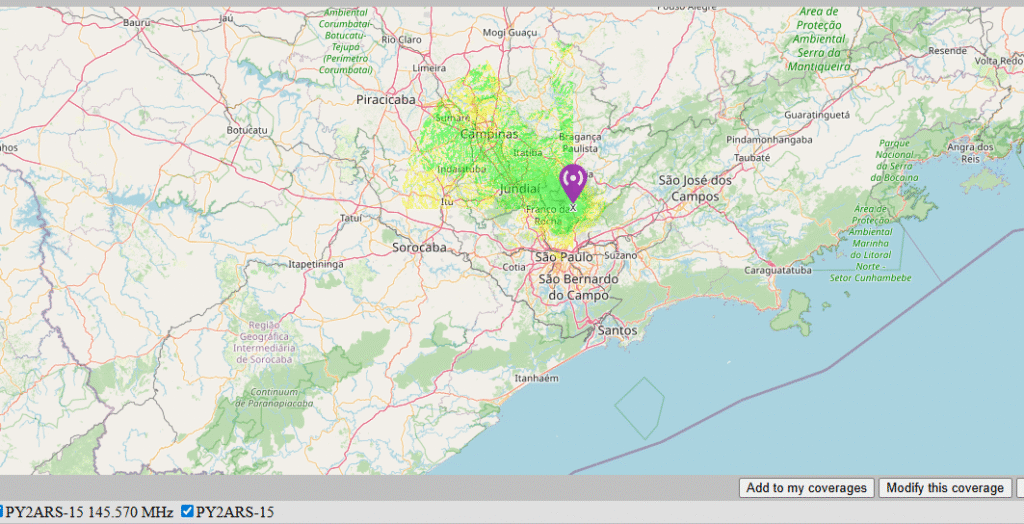The image size is (1024, 524).
Task: Click the Modify this coverage button
Action: 944,488
